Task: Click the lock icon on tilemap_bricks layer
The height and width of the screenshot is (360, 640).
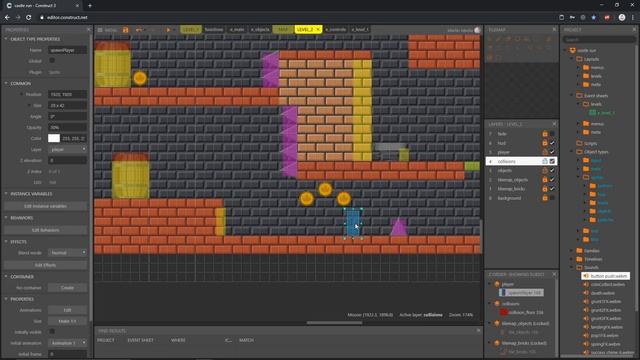Action: click(545, 189)
